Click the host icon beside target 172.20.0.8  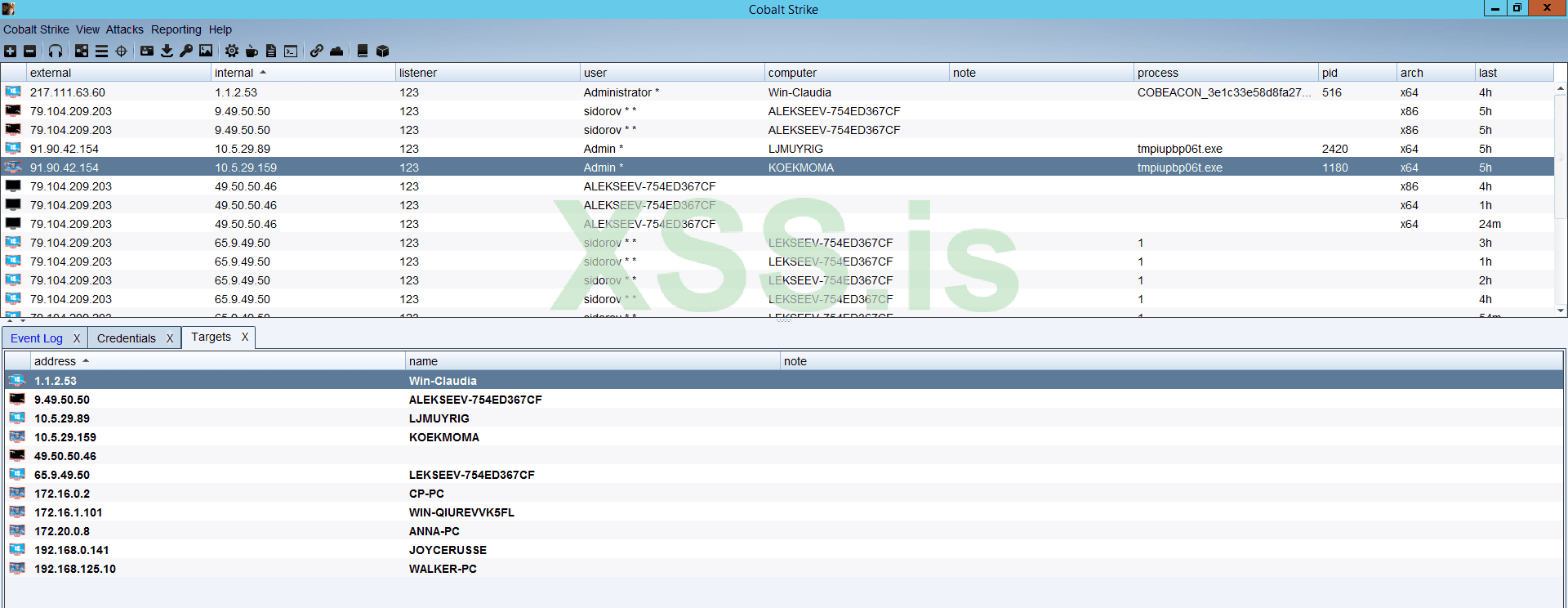[x=17, y=531]
